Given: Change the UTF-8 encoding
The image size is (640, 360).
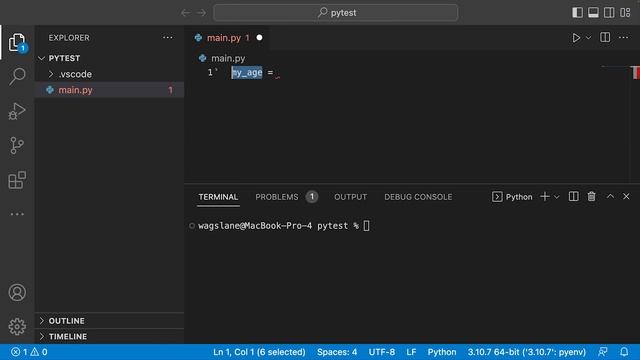Looking at the screenshot, I should pyautogui.click(x=382, y=352).
